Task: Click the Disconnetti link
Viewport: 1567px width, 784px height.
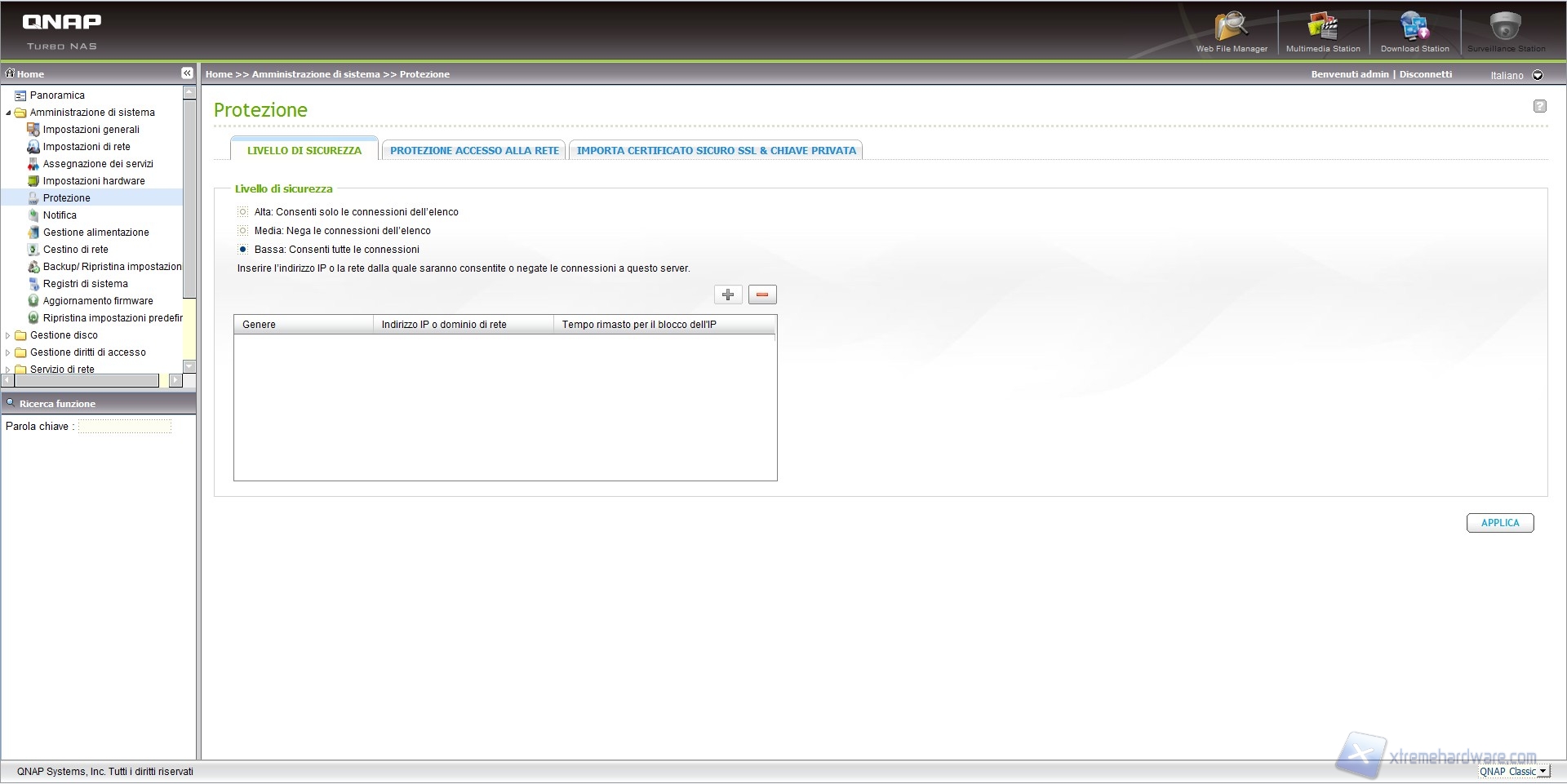Action: 1426,74
